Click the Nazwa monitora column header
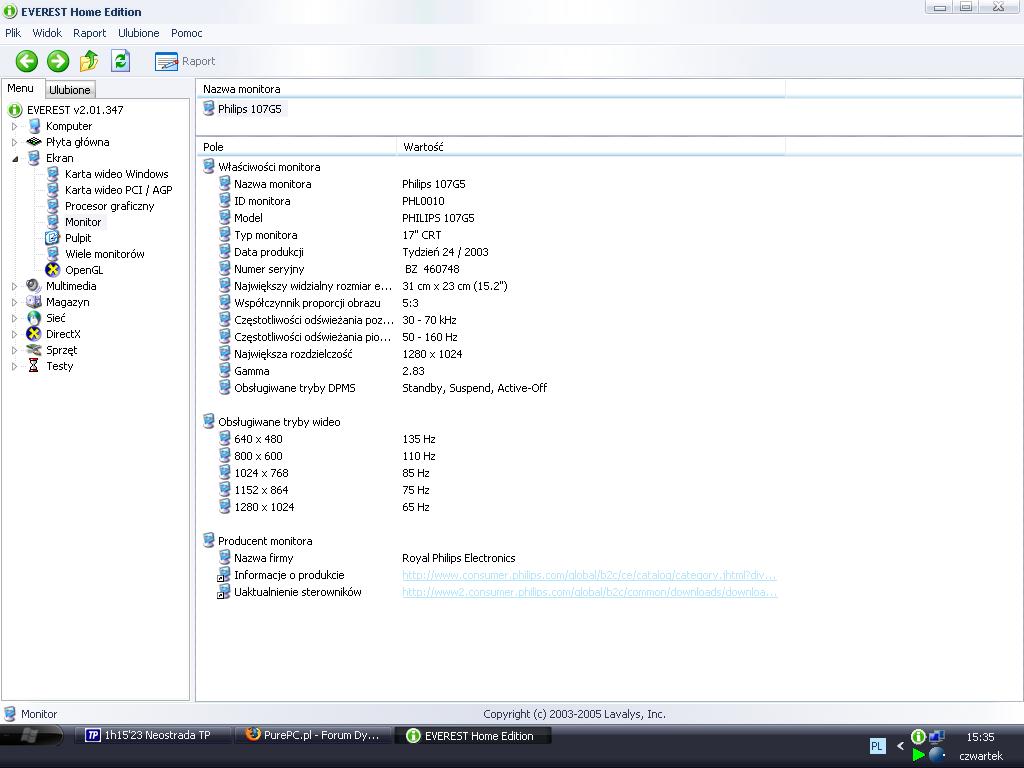Viewport: 1024px width, 768px height. [490, 89]
